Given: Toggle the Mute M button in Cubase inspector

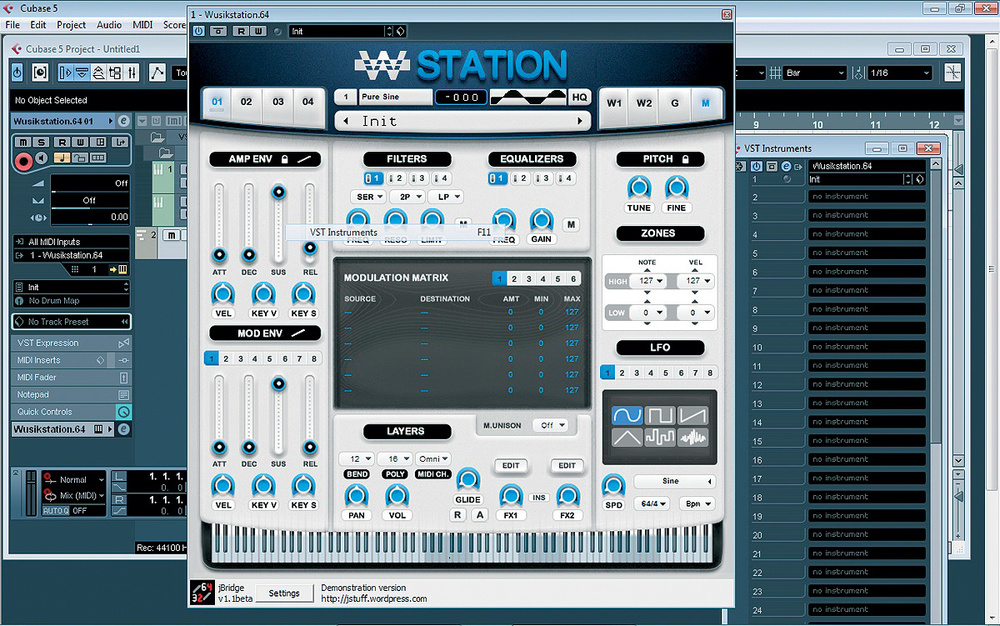Looking at the screenshot, I should point(24,142).
